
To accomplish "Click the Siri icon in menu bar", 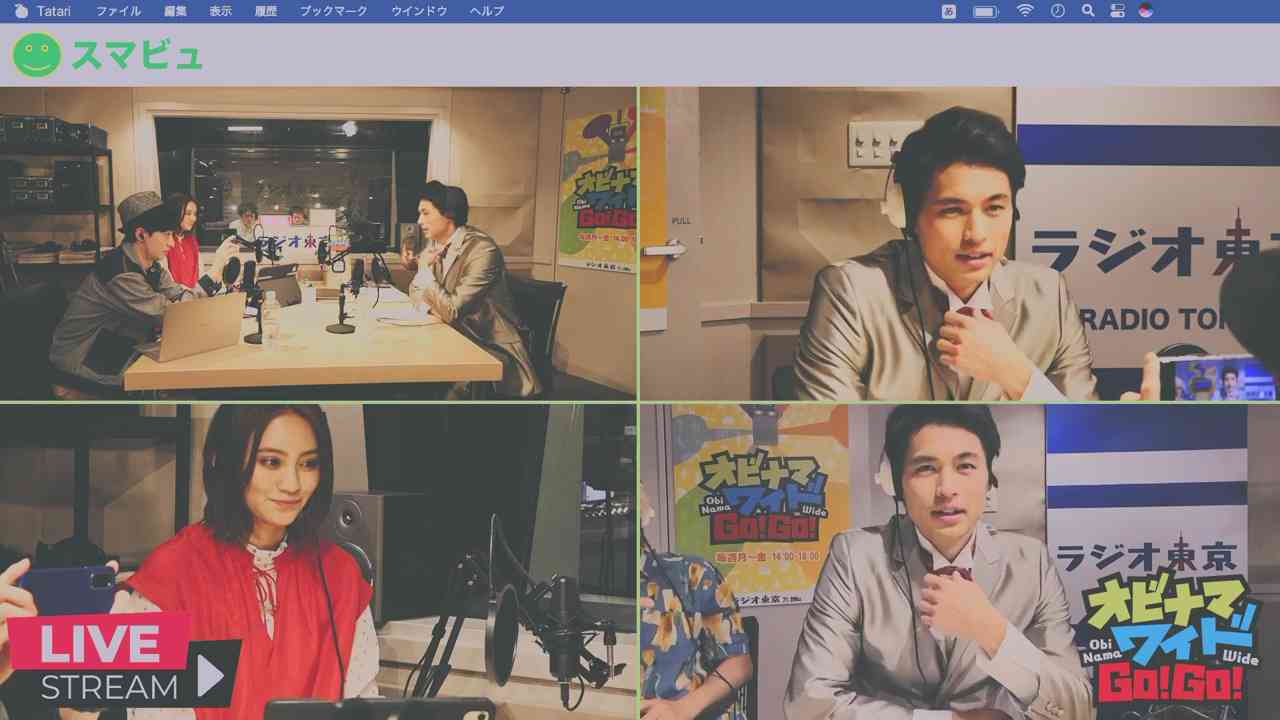I will (x=1146, y=11).
